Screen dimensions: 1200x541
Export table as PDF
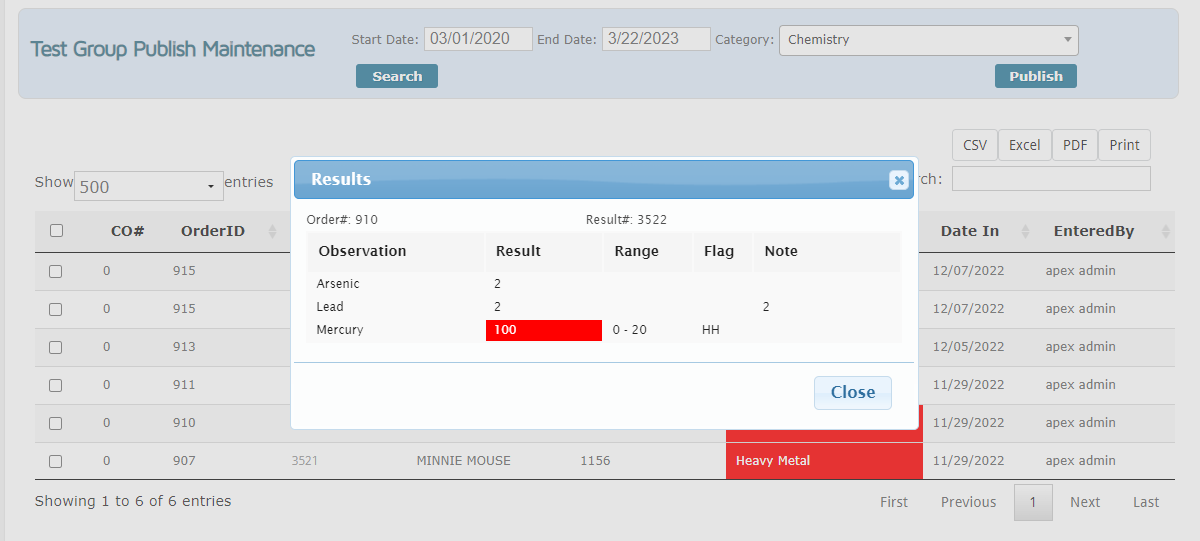[1075, 145]
